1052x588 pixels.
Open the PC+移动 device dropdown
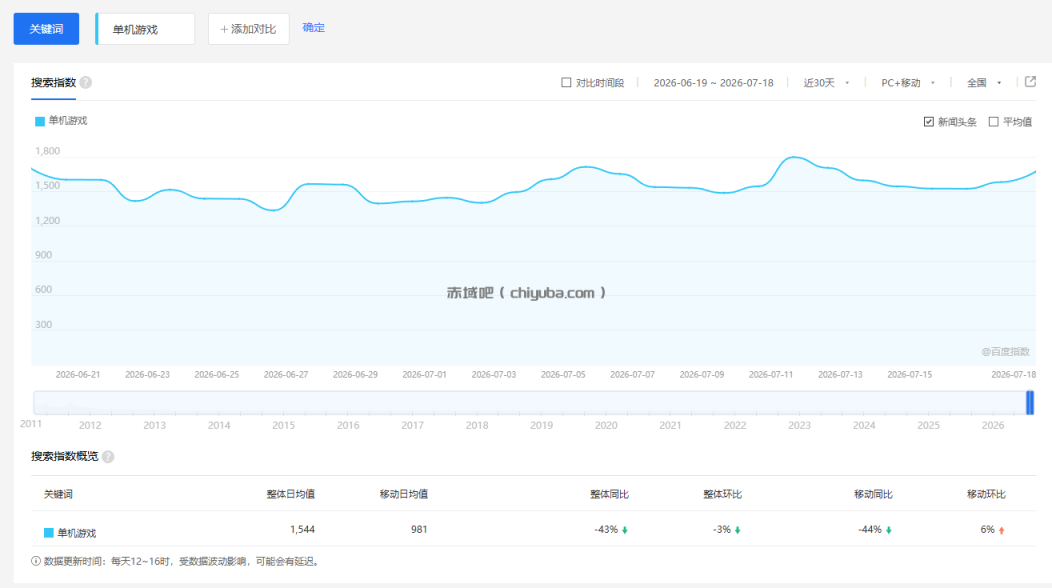pos(908,83)
